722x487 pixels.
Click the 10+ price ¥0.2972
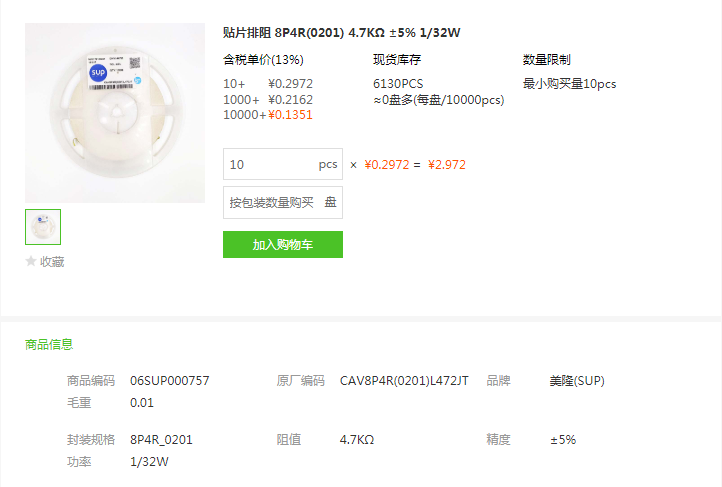(x=290, y=84)
